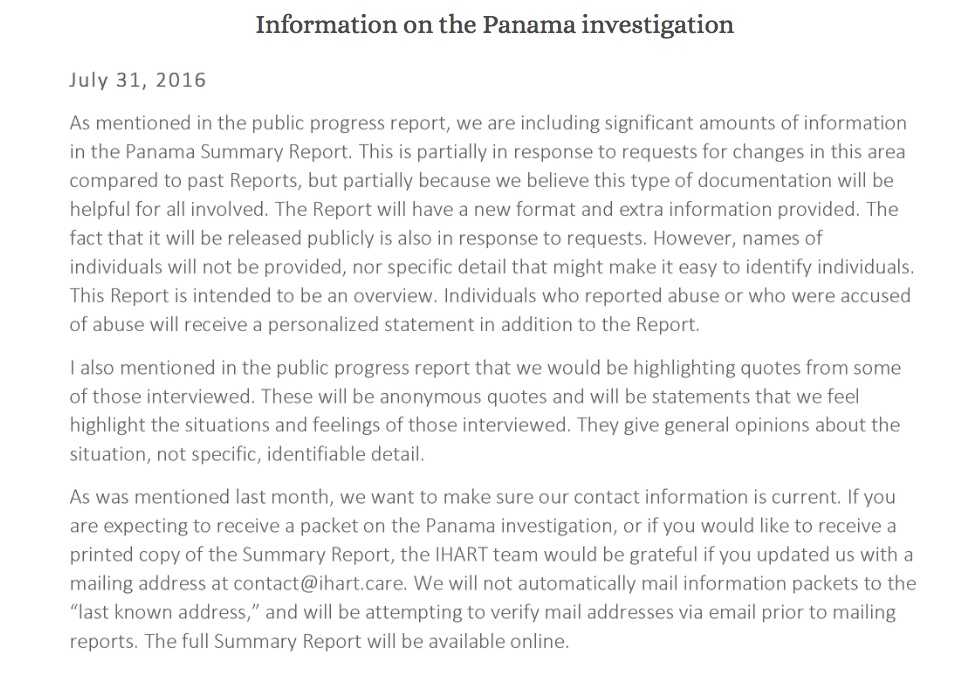Click the "July 31, 2016" date line

pyautogui.click(x=137, y=81)
